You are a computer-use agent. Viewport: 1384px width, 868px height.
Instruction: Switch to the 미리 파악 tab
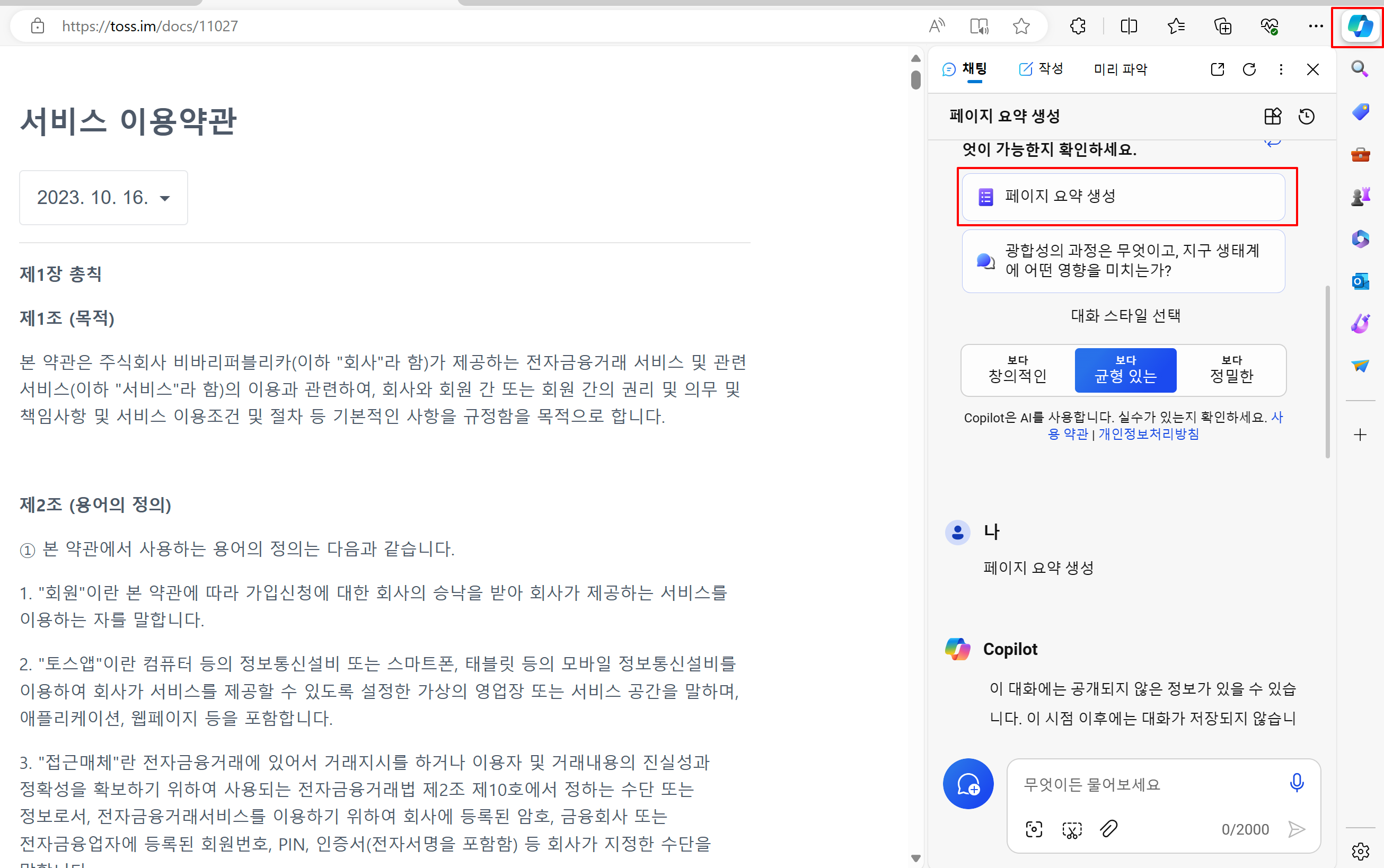[x=1121, y=69]
